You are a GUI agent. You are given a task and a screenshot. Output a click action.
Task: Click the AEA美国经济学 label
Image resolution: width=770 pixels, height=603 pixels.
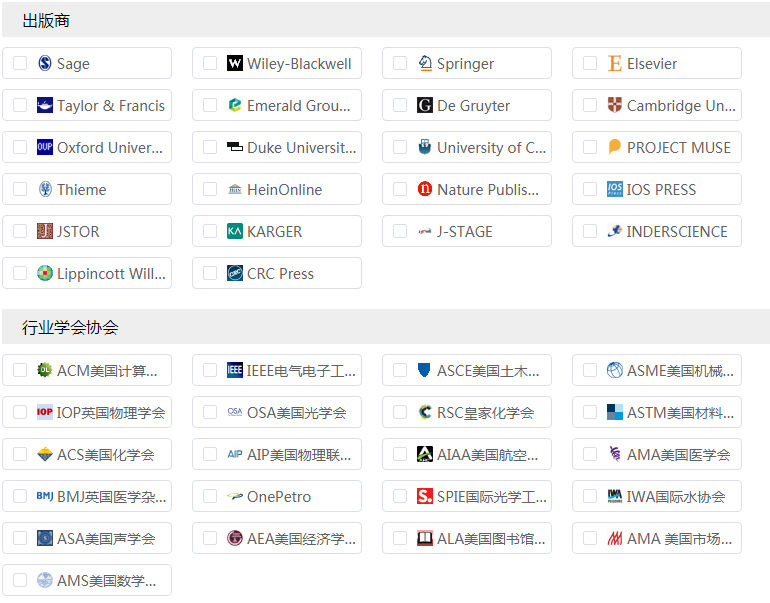(x=301, y=539)
